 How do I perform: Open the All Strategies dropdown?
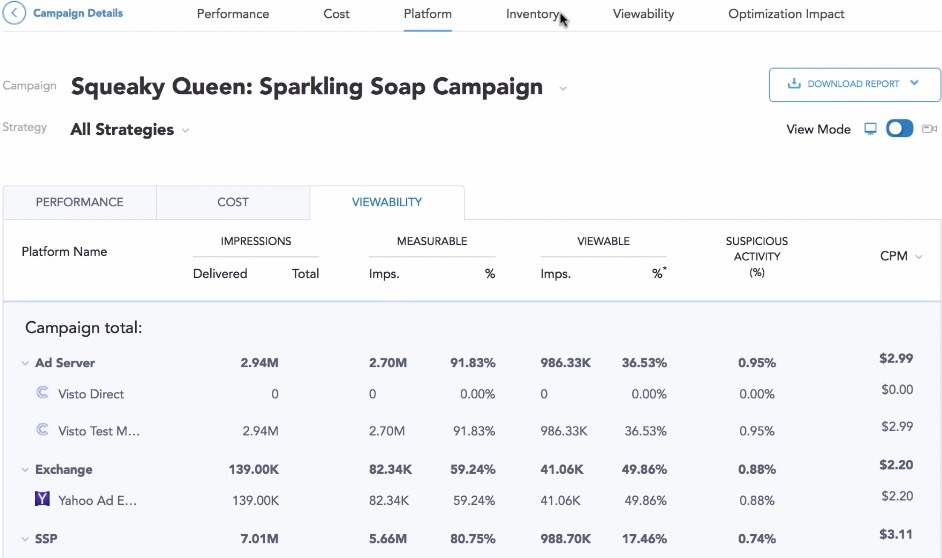[186, 131]
